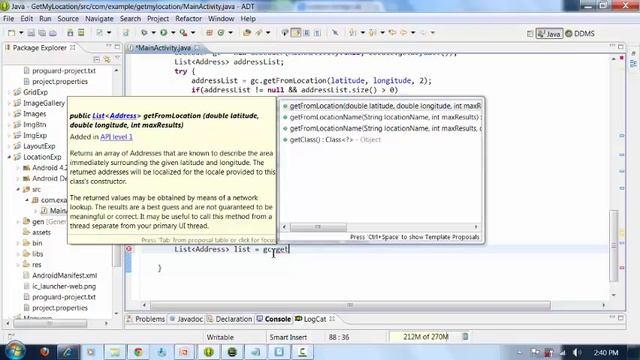Open the File menu

(8, 19)
